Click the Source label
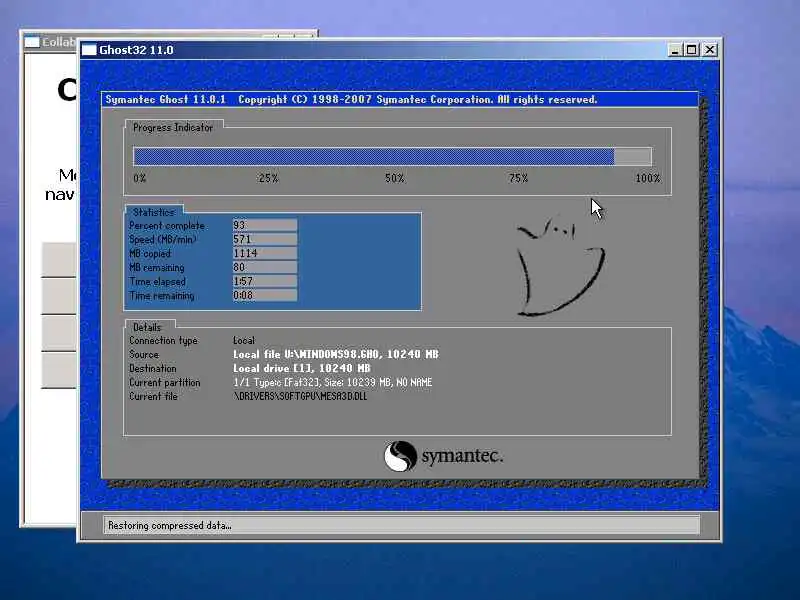This screenshot has width=800, height=600. pyautogui.click(x=144, y=354)
